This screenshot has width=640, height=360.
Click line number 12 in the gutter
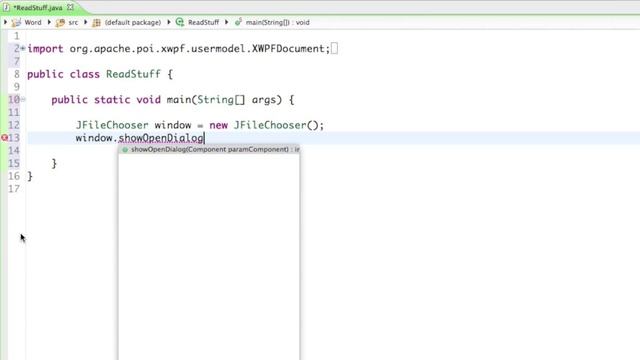(13, 125)
